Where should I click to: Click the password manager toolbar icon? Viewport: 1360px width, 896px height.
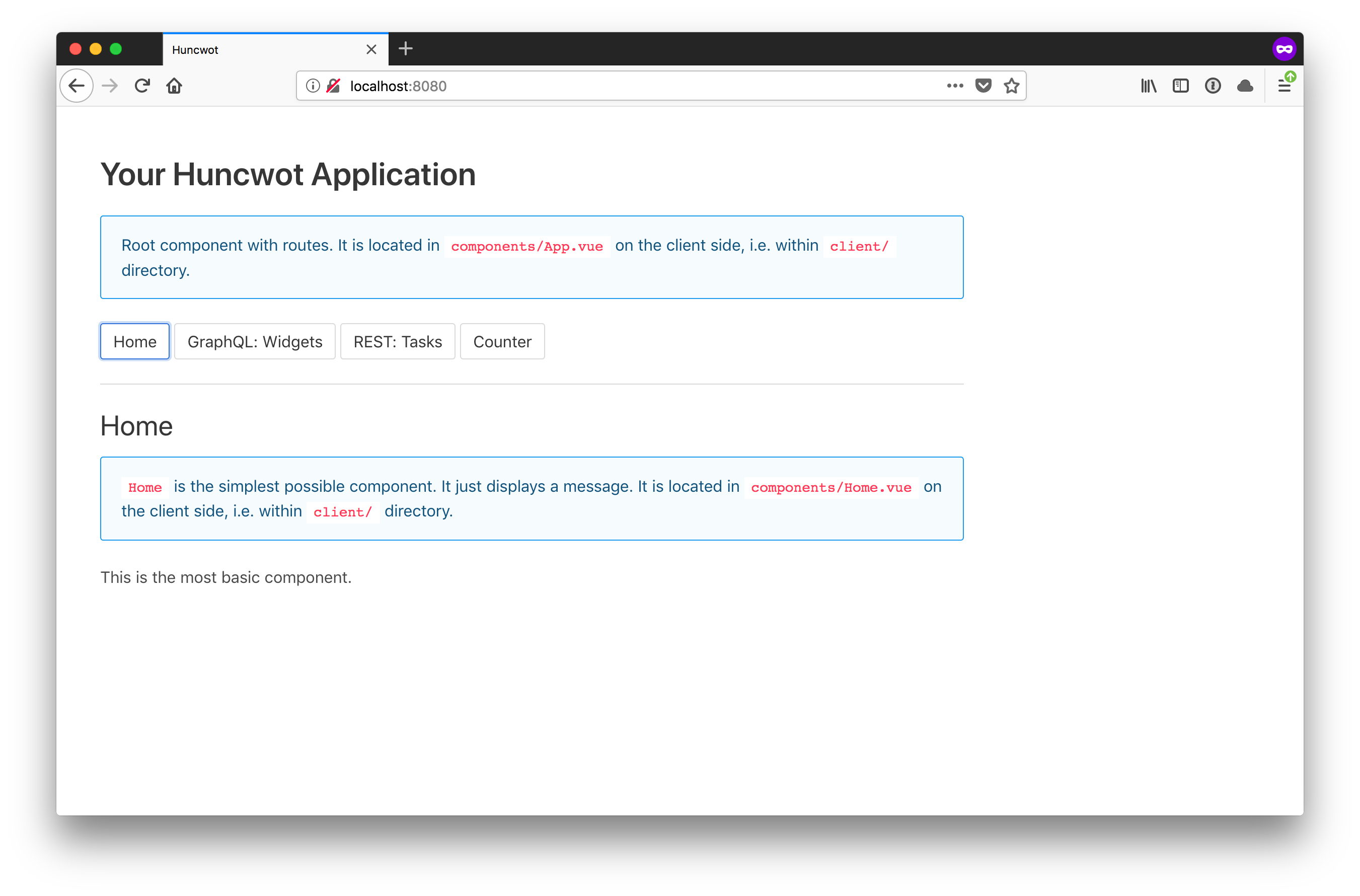[x=1213, y=86]
